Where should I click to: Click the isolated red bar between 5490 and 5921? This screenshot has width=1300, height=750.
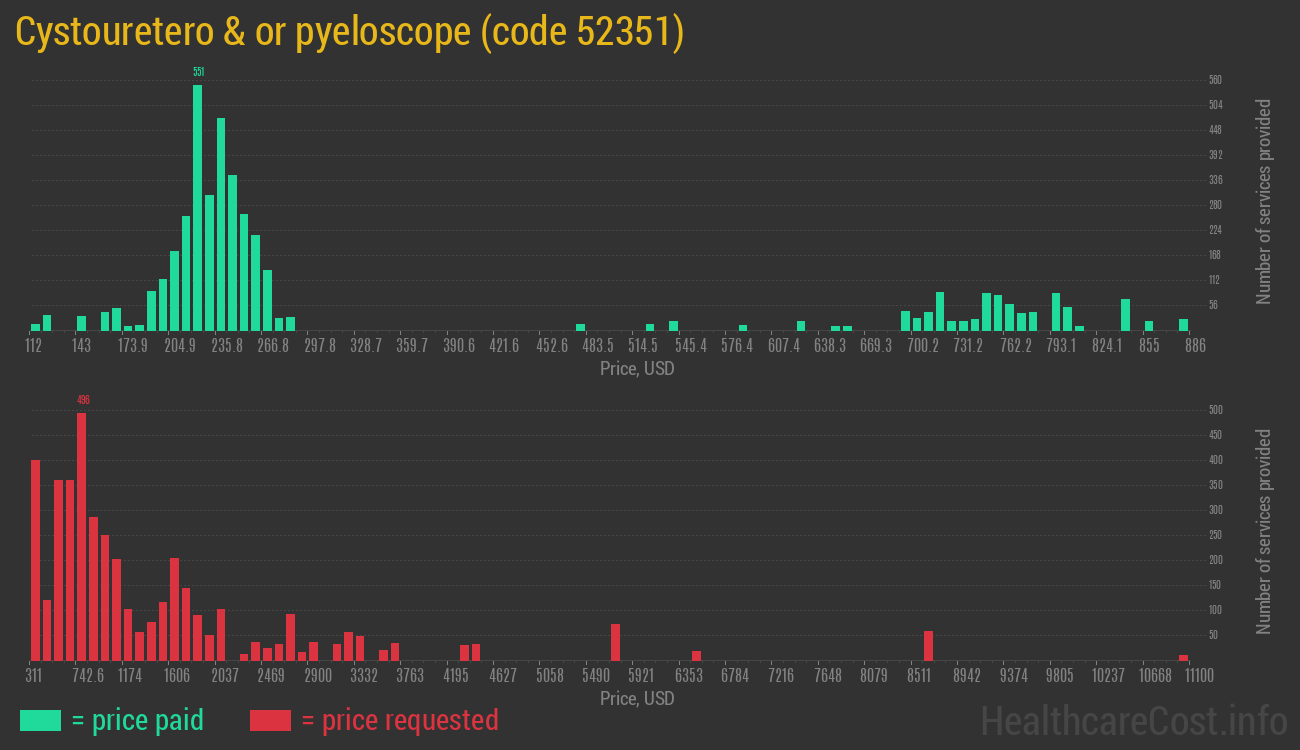coord(615,642)
